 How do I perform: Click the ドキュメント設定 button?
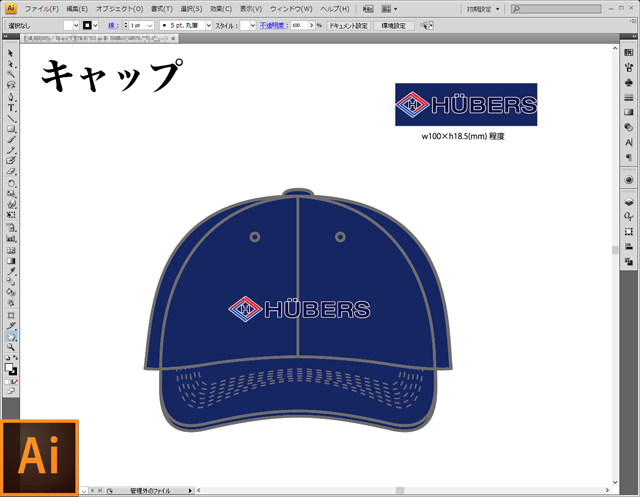point(349,26)
